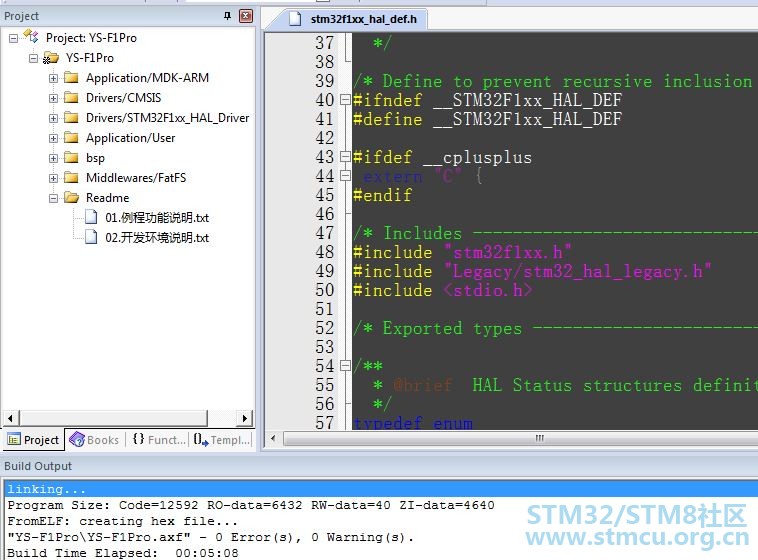Click the open Readme folder icon
Screen dimensions: 758x560
pyautogui.click(x=72, y=197)
